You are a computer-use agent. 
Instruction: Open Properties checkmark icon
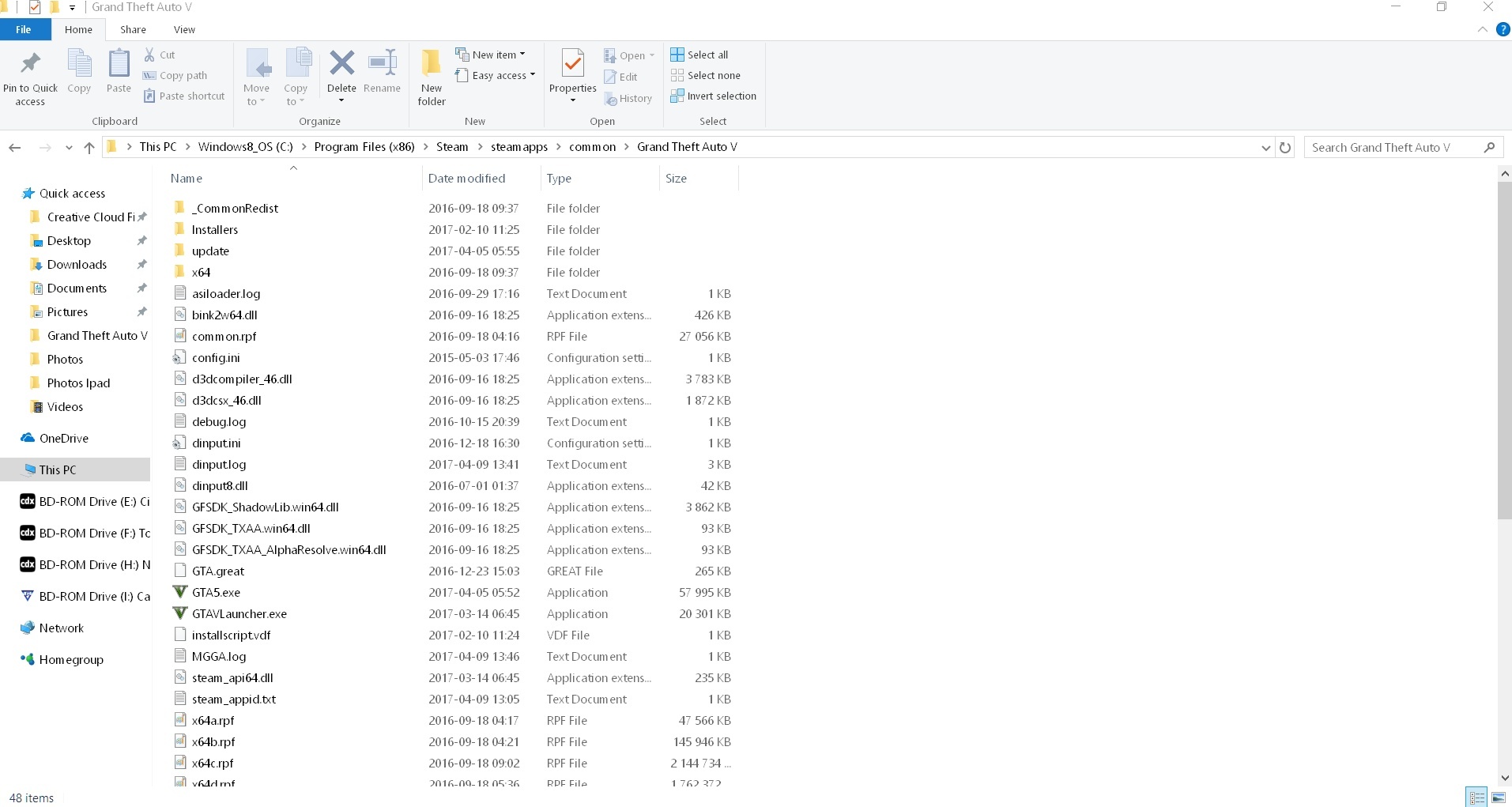572,63
